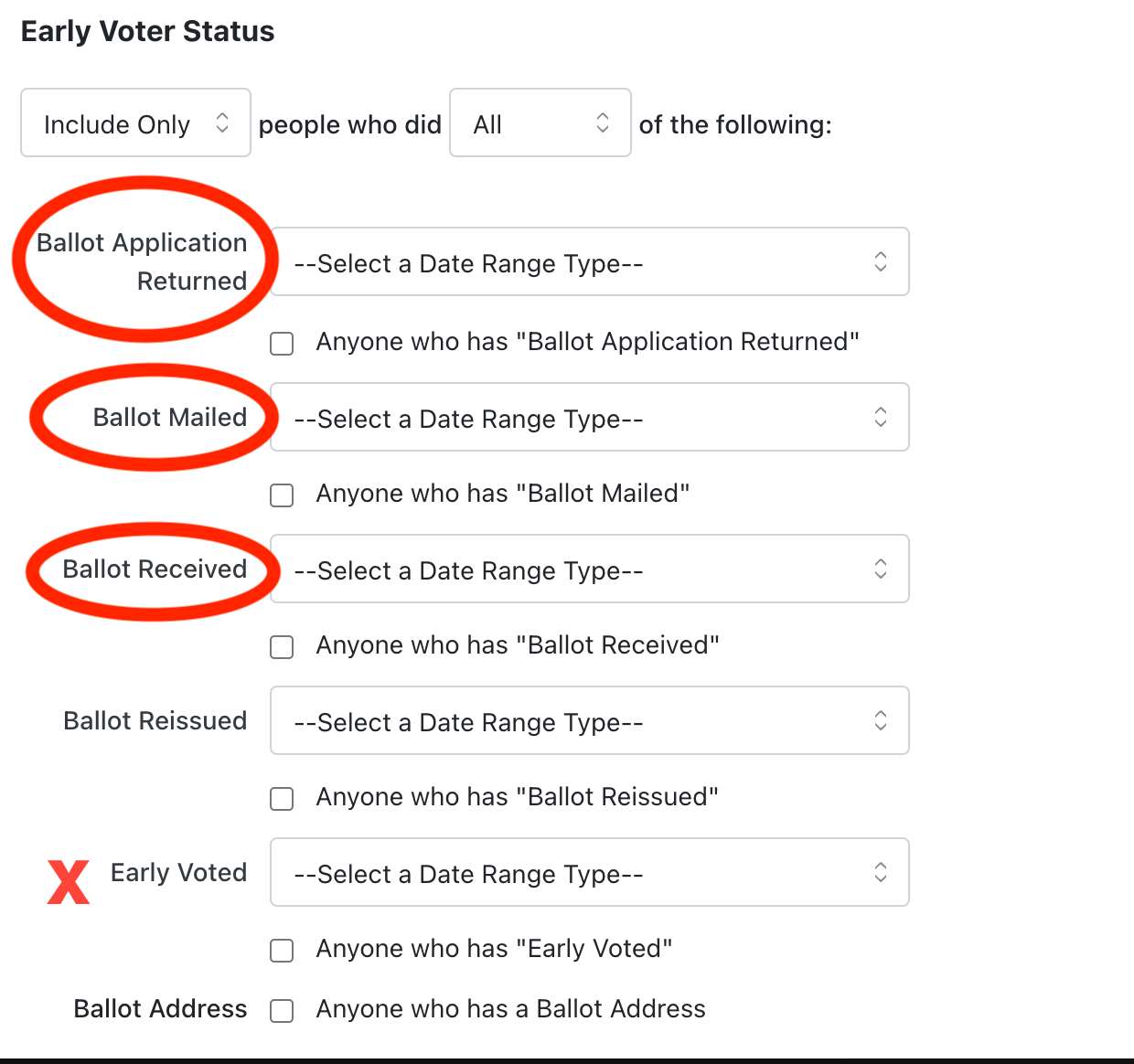Check Anyone who has "Ballot Reissued"

click(x=282, y=799)
